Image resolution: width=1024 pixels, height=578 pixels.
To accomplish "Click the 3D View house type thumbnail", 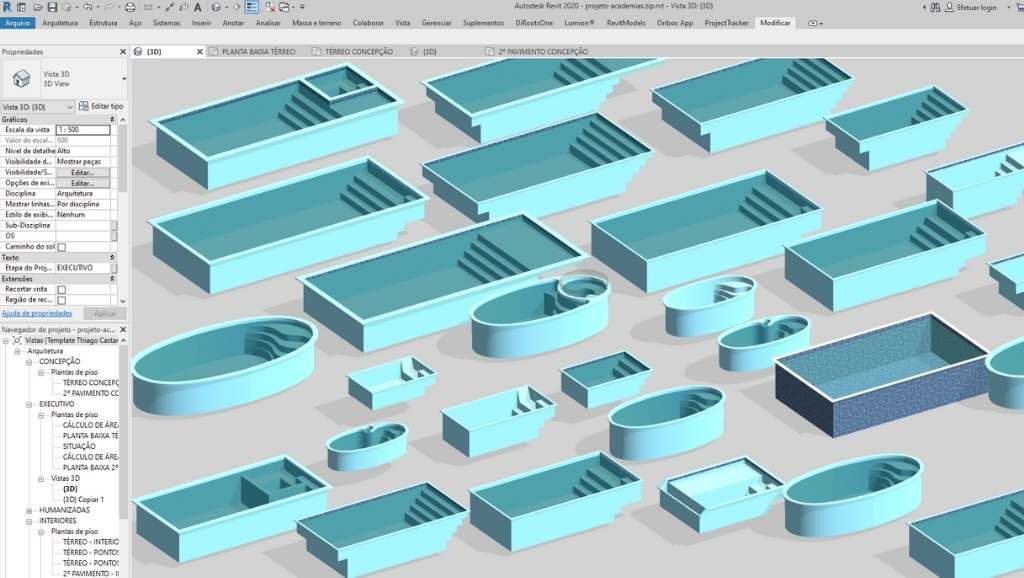I will click(x=19, y=78).
